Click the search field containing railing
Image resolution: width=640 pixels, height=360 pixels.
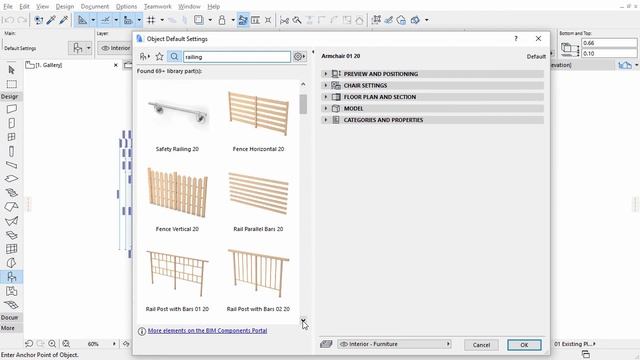pyautogui.click(x=237, y=57)
